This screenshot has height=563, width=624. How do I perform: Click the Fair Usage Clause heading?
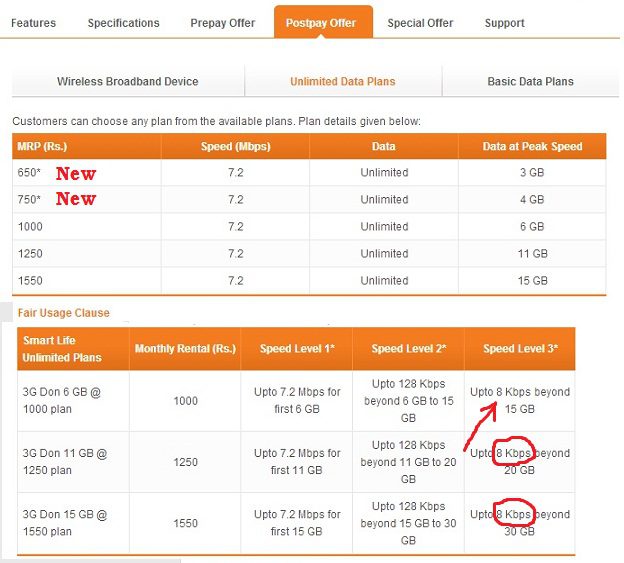[x=63, y=313]
